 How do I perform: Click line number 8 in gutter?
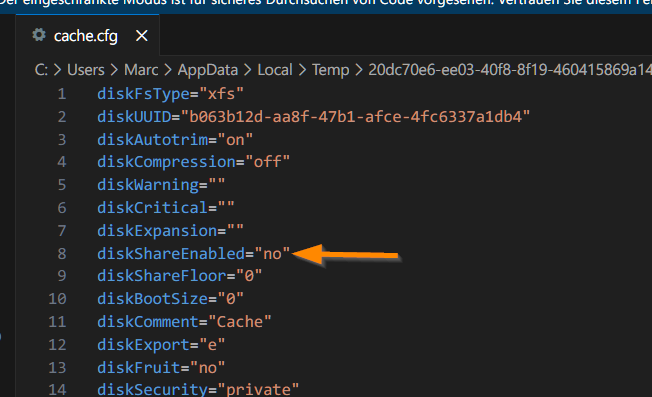coord(62,254)
